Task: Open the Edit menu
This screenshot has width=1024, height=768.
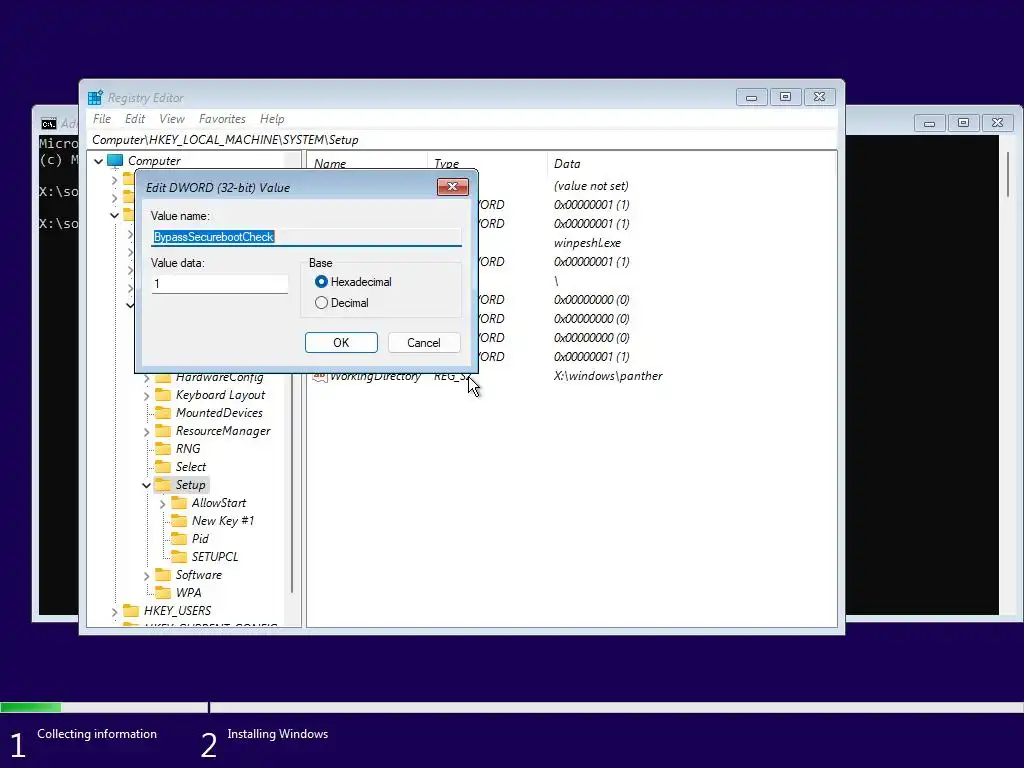Action: click(x=135, y=119)
